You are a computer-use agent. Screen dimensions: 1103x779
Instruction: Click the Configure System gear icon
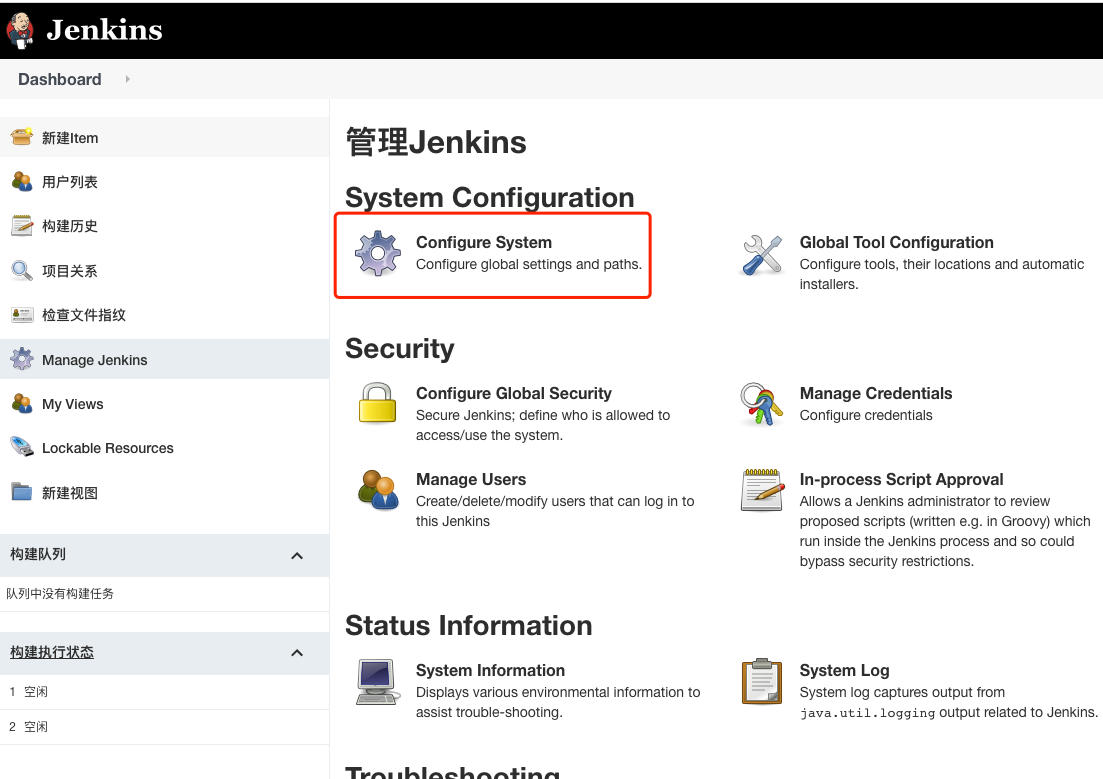point(378,253)
